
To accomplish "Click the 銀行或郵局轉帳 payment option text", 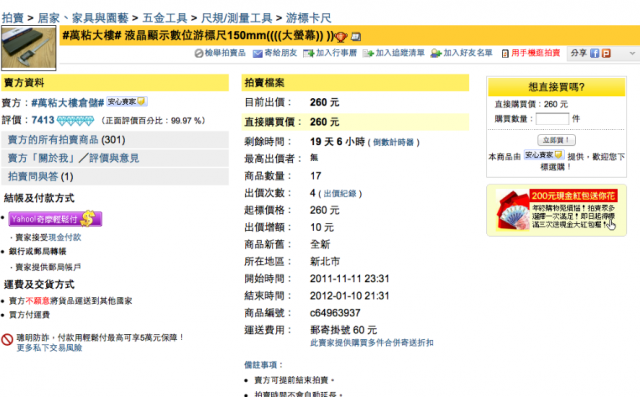I will click(38, 251).
